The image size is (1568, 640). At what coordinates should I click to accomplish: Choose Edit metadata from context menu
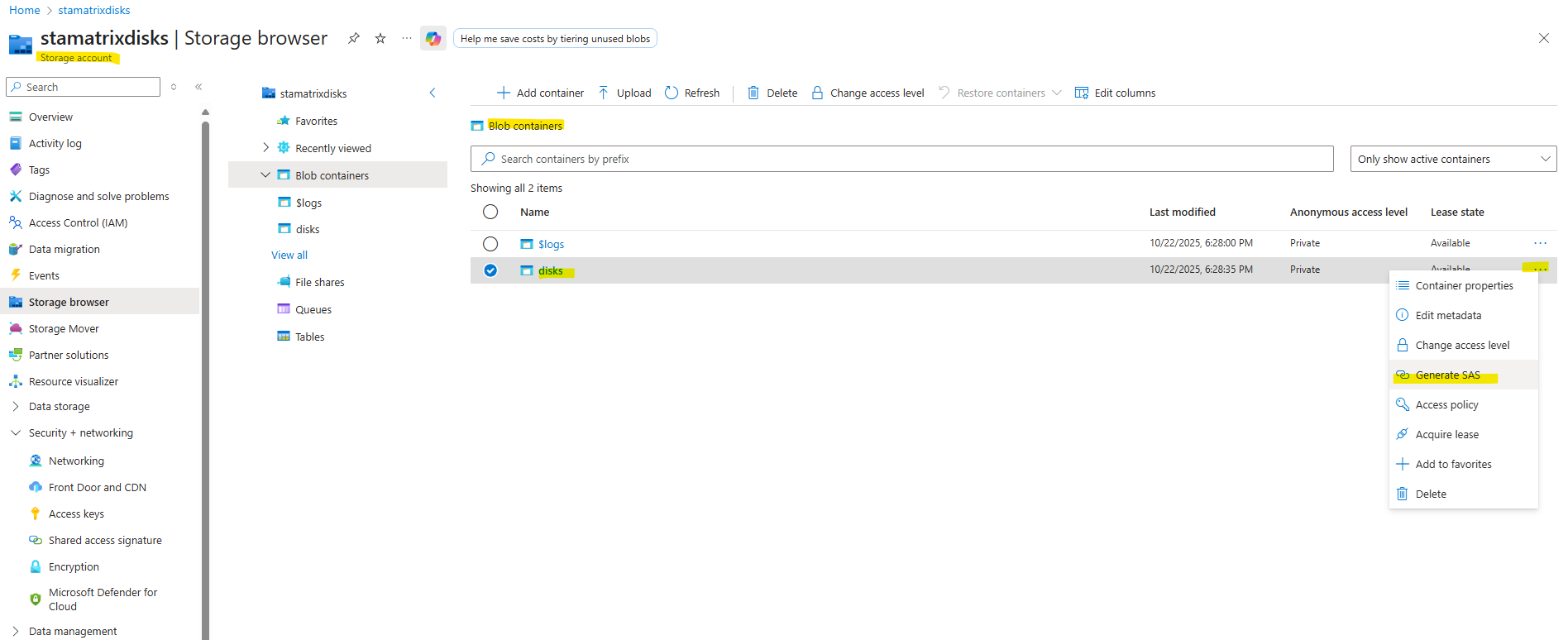coord(1463,315)
